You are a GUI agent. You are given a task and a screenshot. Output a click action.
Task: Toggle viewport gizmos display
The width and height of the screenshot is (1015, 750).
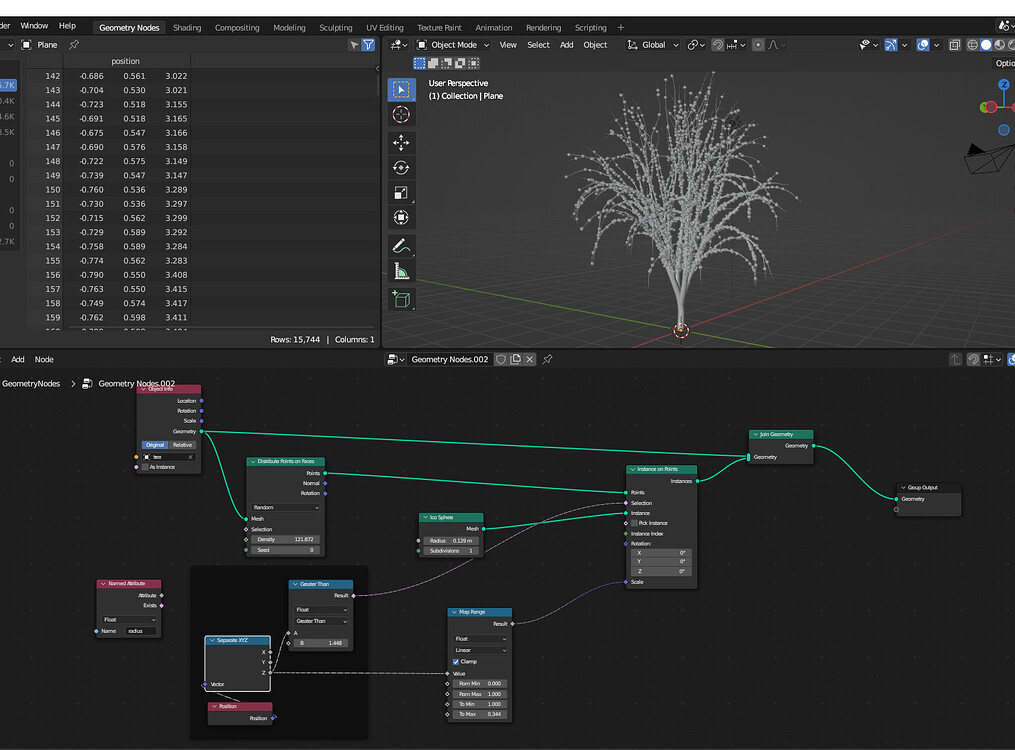coord(891,45)
